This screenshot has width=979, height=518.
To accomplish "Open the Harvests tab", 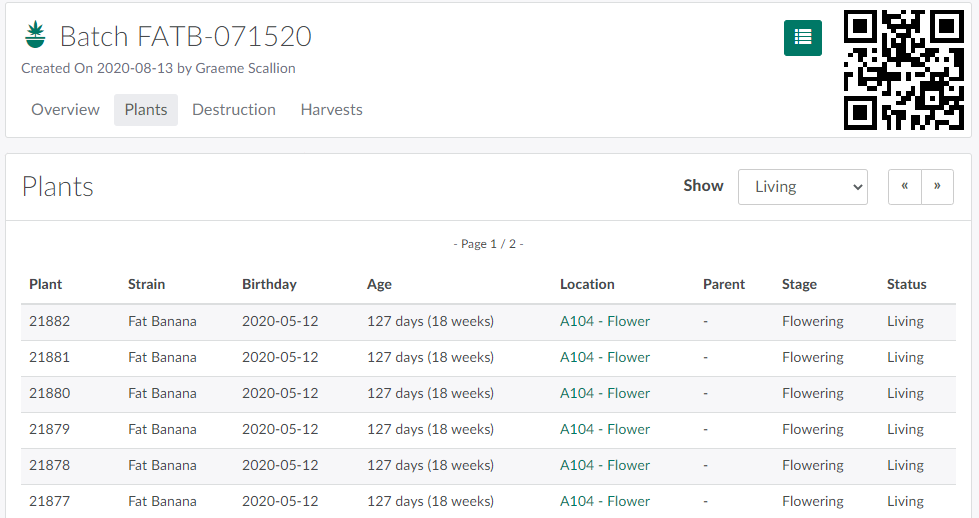I will (x=331, y=110).
